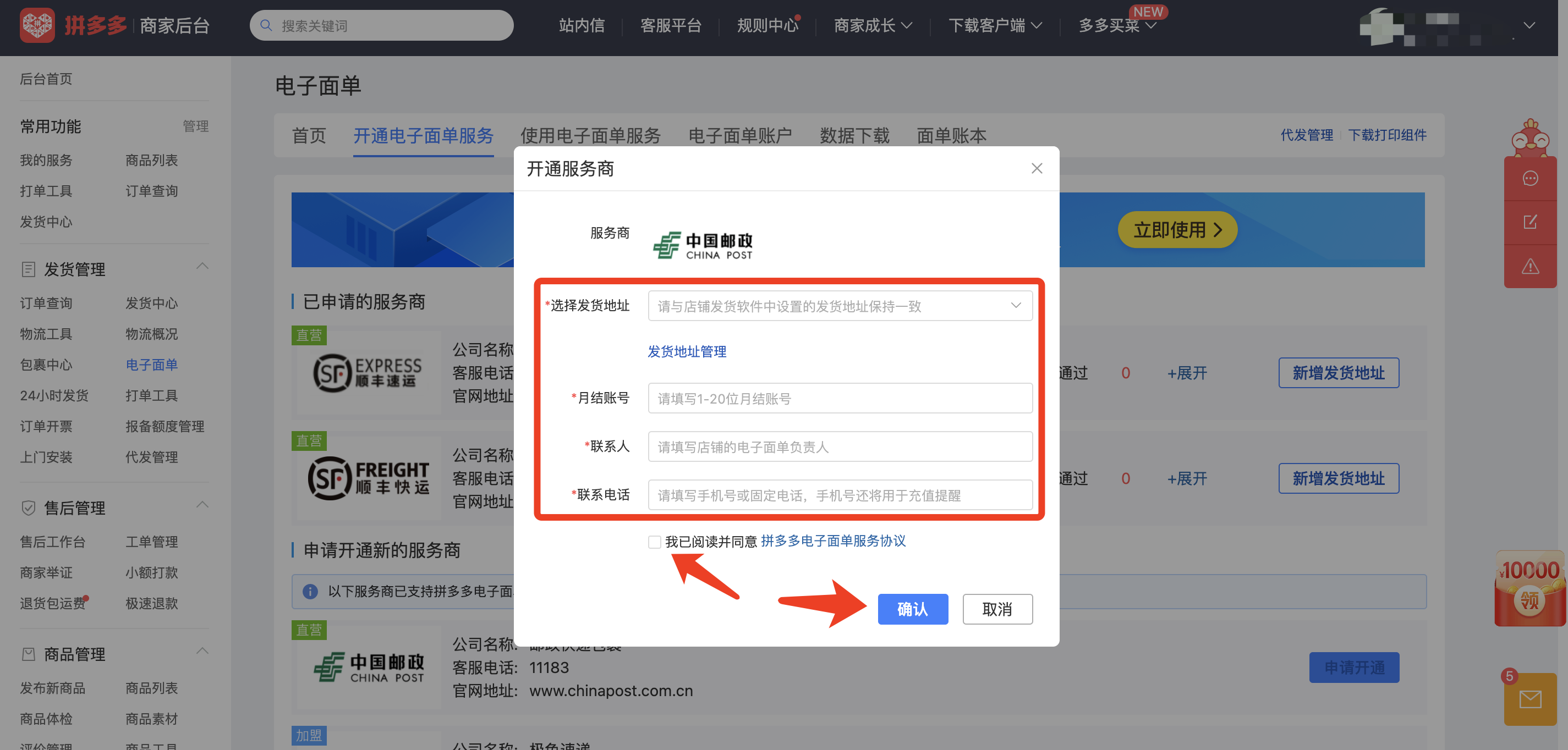Click the 立即使用 banner button
The height and width of the screenshot is (750, 1568).
pos(1177,230)
